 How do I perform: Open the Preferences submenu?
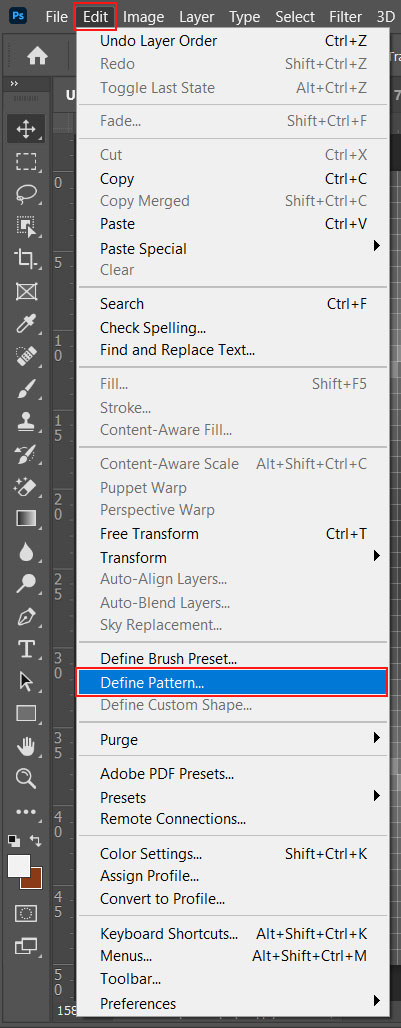point(233,1003)
